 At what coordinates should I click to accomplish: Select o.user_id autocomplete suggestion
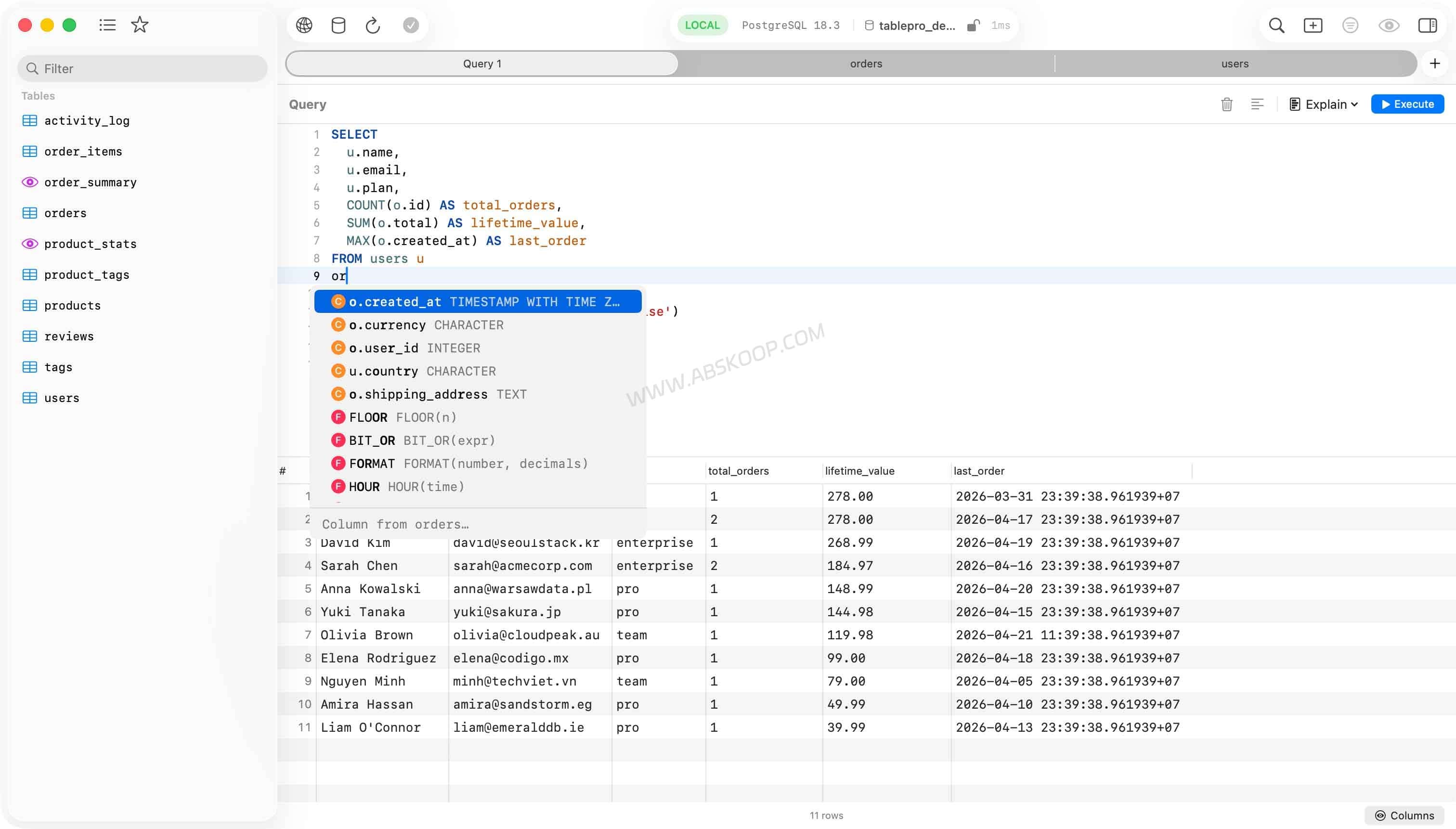point(478,348)
